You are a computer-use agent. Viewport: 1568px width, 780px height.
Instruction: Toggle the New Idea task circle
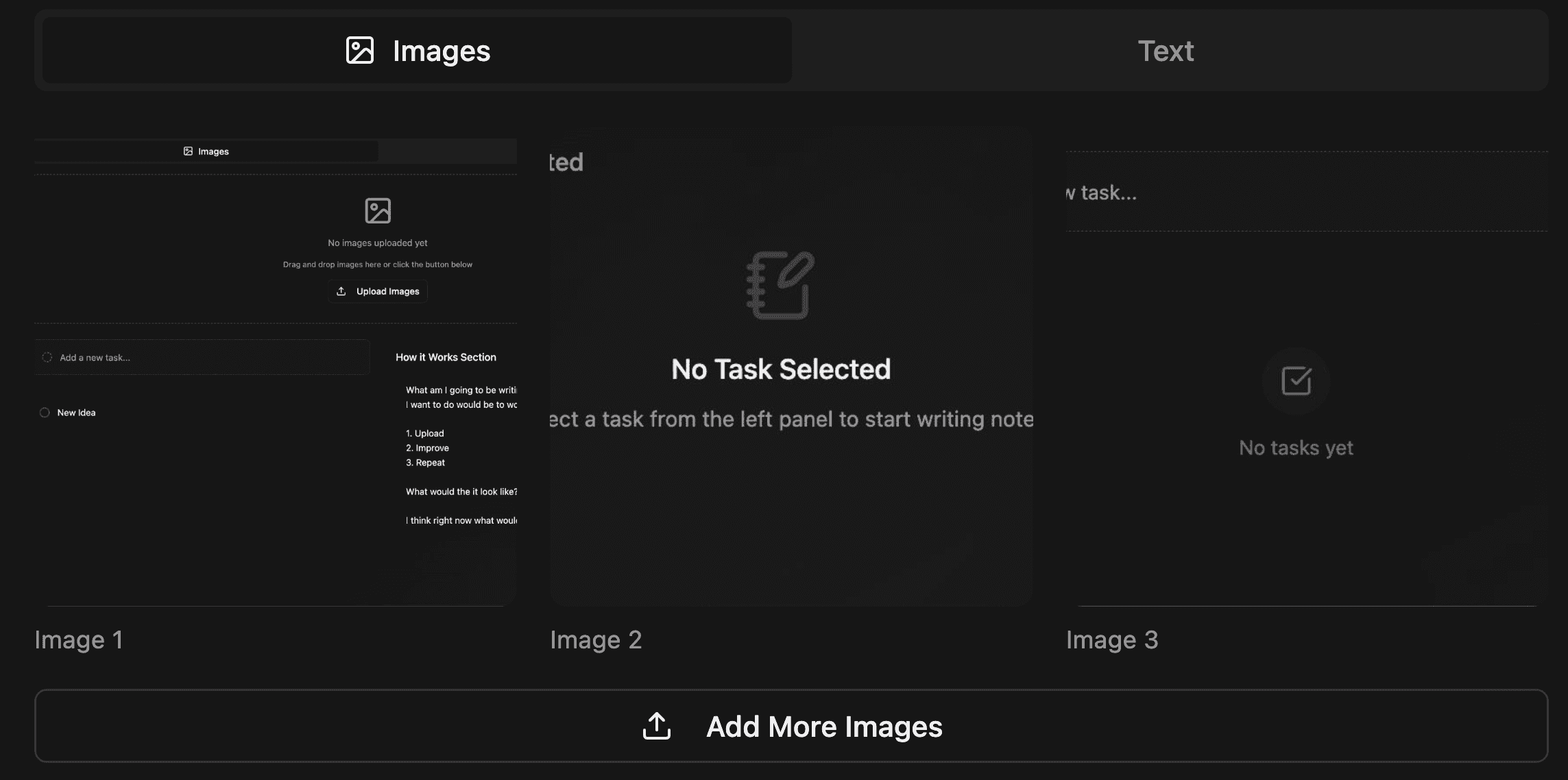click(x=45, y=413)
